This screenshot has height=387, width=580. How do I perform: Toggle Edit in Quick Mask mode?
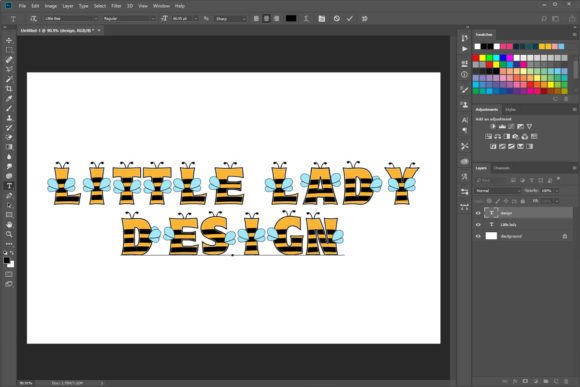coord(9,274)
